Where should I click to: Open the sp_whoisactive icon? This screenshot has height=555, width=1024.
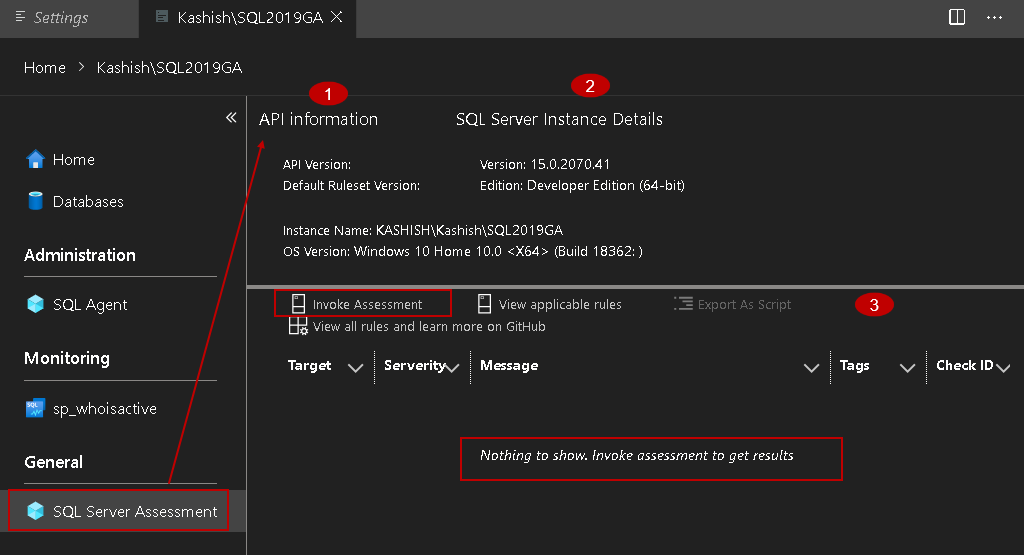coord(36,408)
